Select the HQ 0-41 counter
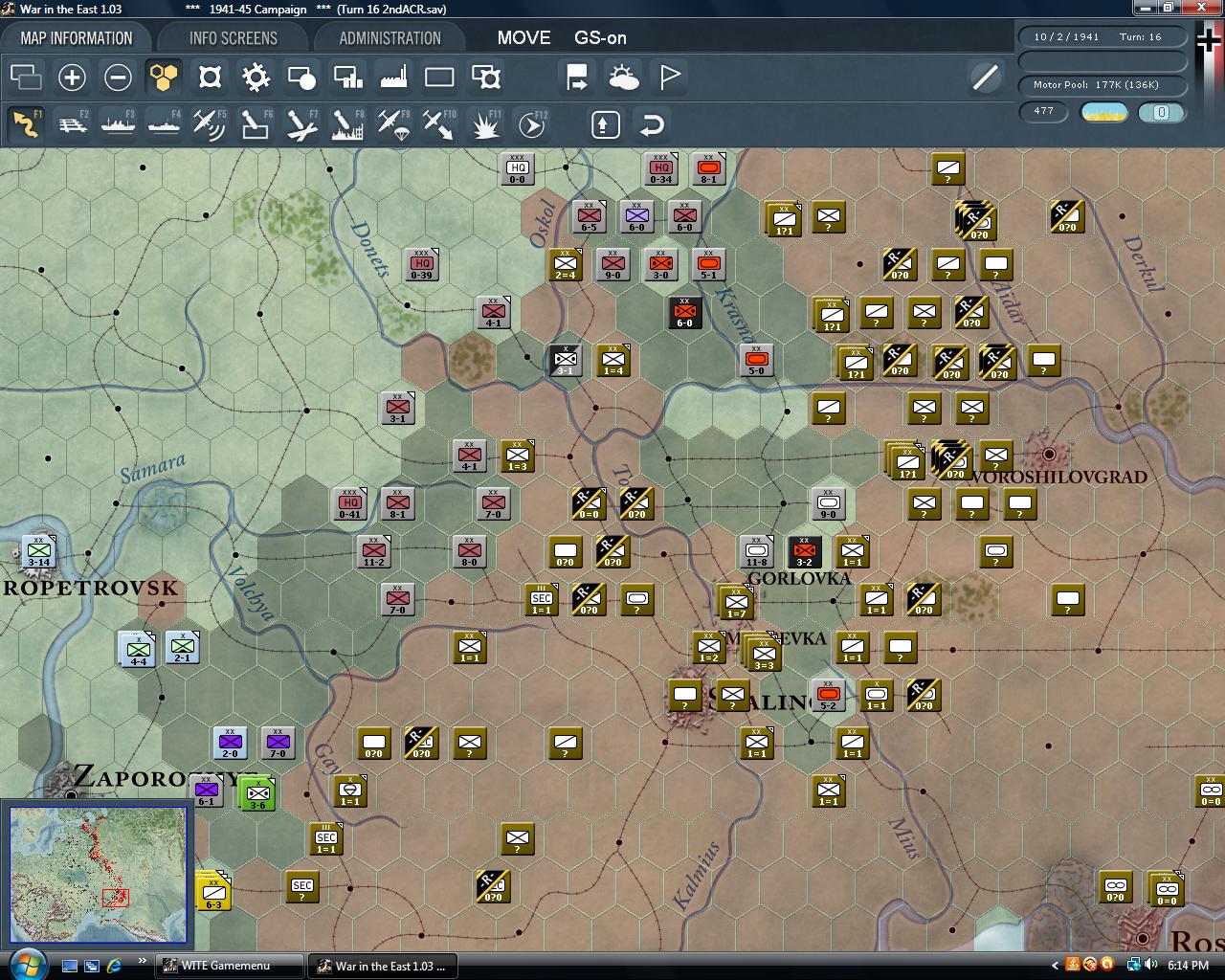The width and height of the screenshot is (1225, 980). [350, 503]
